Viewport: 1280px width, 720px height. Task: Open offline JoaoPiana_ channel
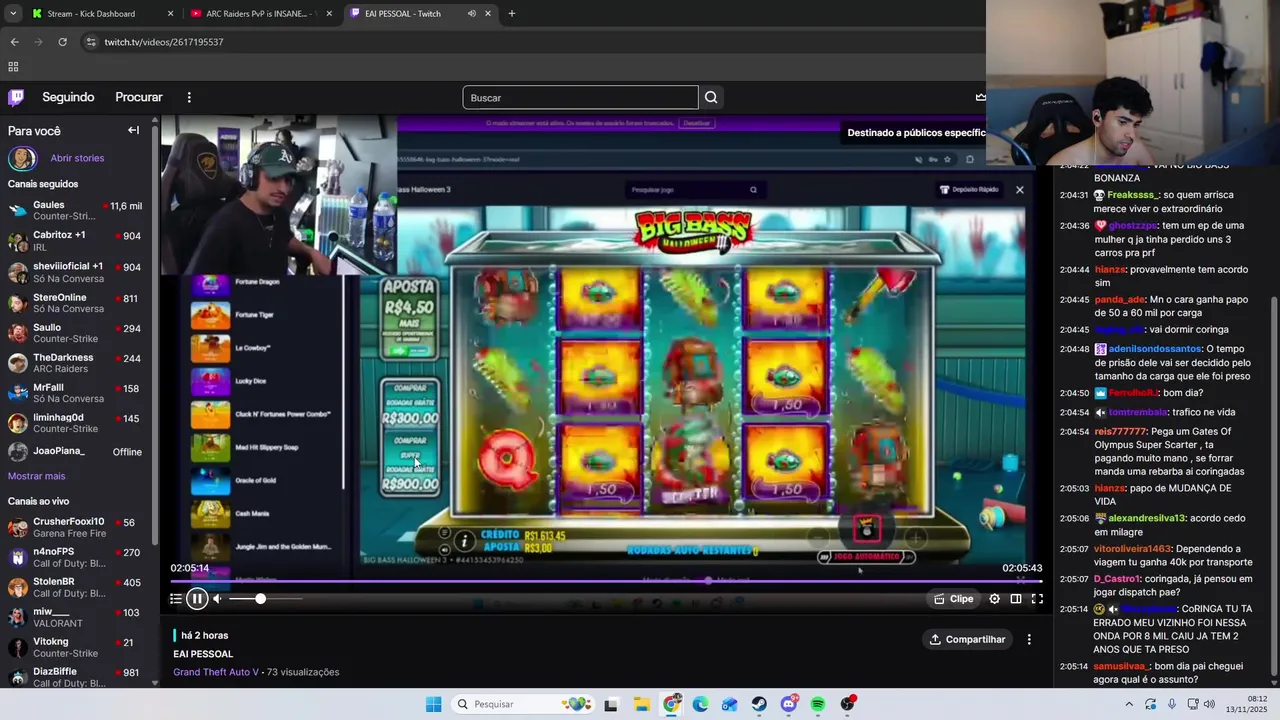point(77,452)
